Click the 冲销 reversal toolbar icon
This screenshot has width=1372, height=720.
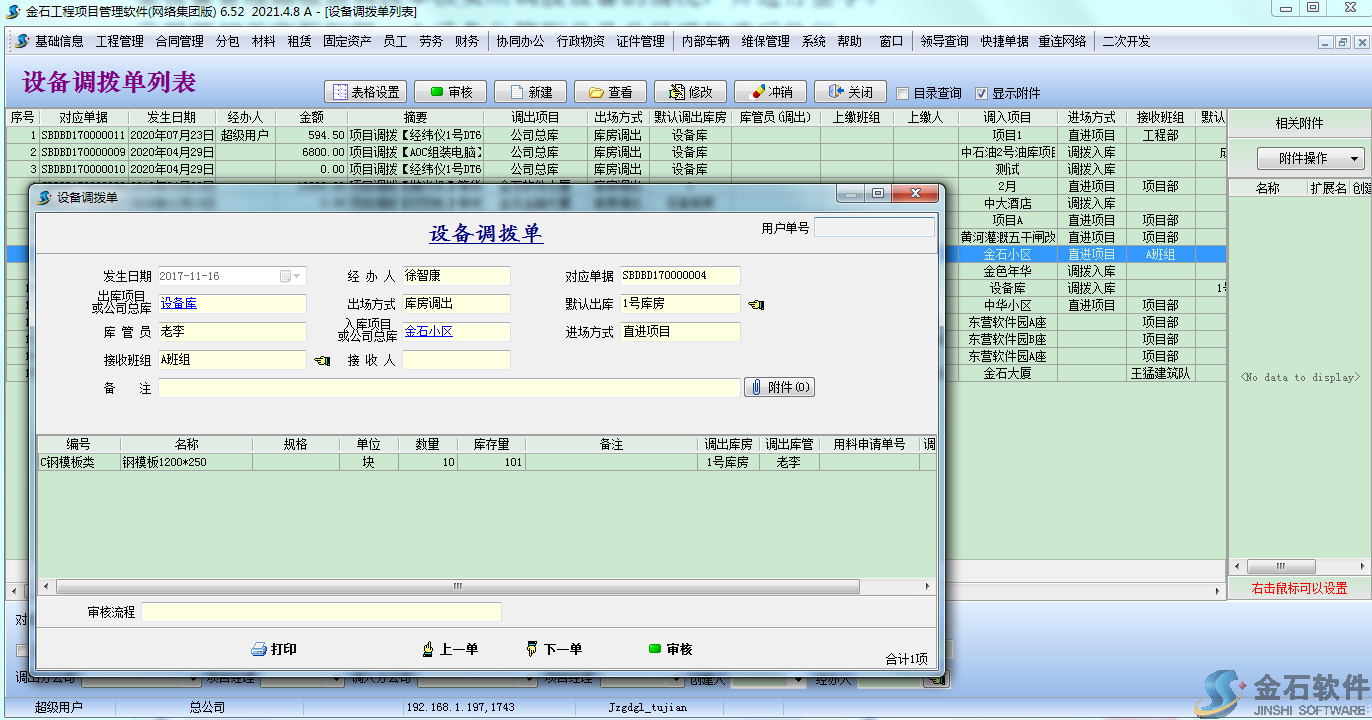[x=773, y=90]
